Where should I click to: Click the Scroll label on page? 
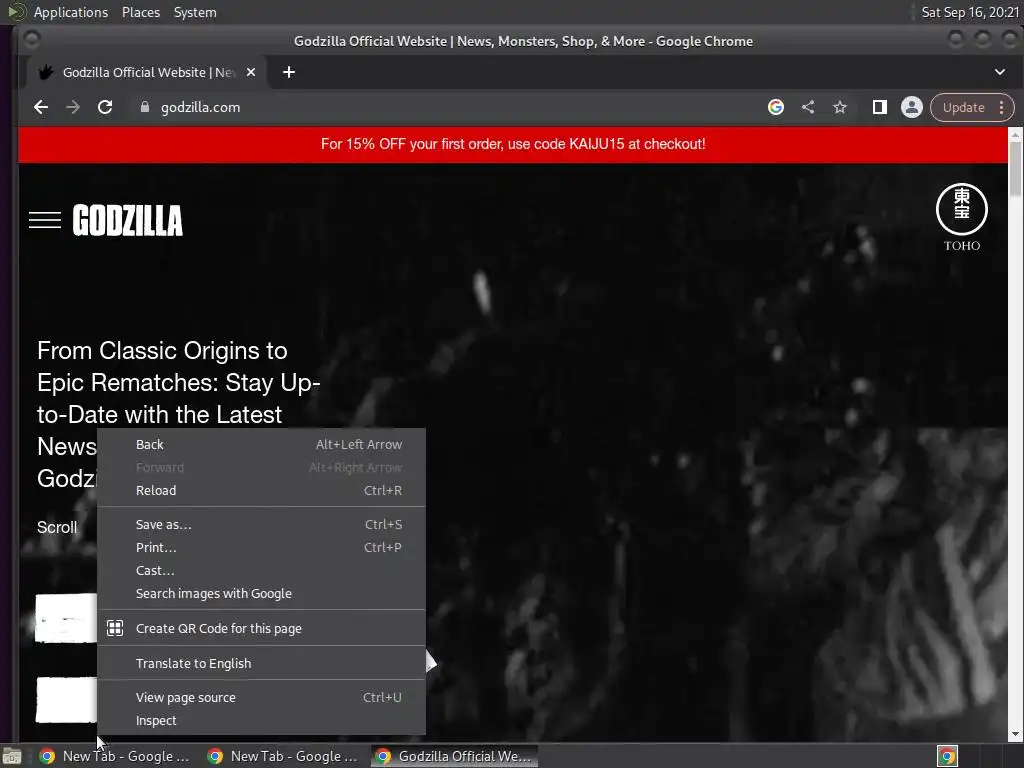(57, 528)
